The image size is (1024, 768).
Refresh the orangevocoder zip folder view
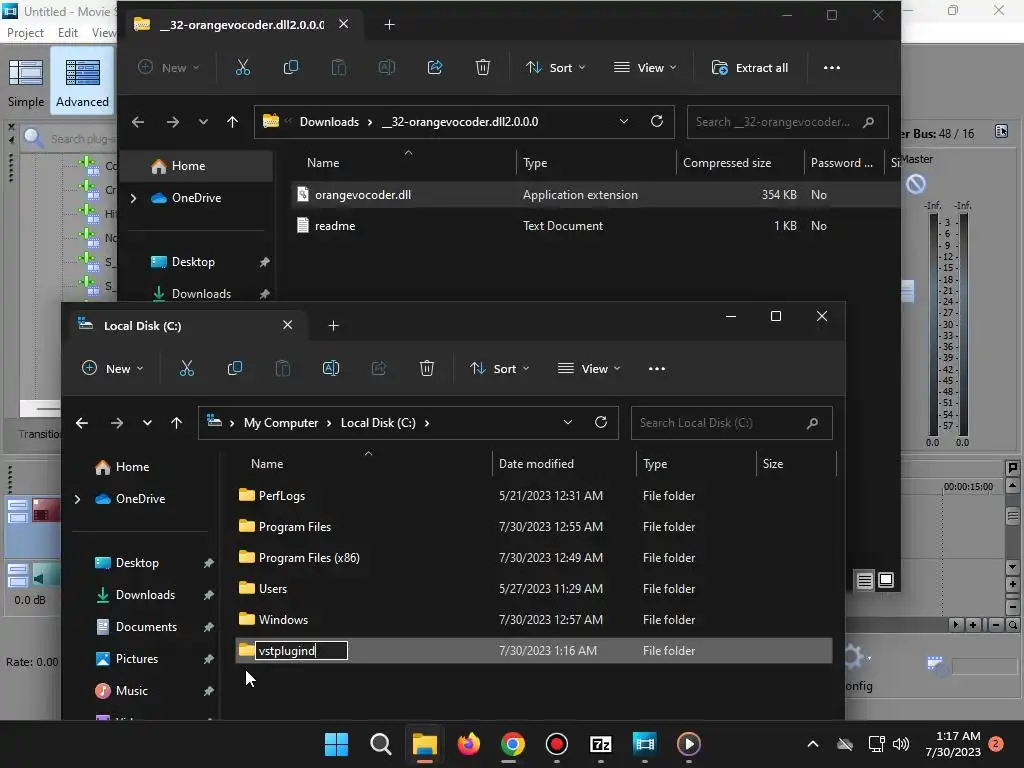657,121
